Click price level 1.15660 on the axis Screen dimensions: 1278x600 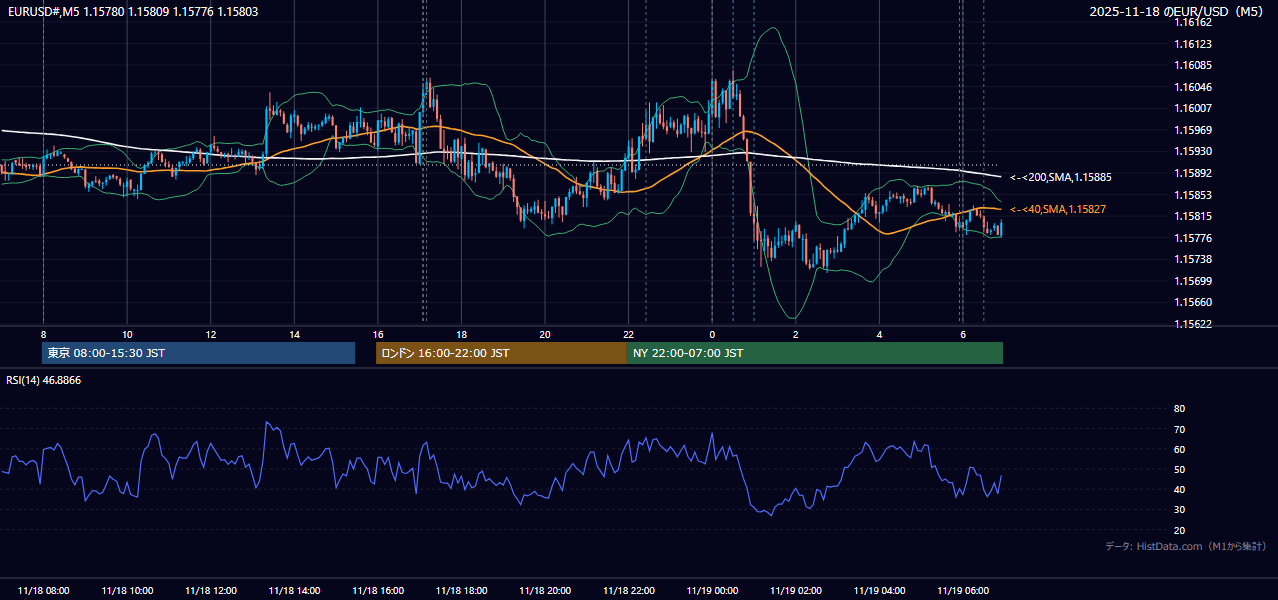tap(1193, 302)
